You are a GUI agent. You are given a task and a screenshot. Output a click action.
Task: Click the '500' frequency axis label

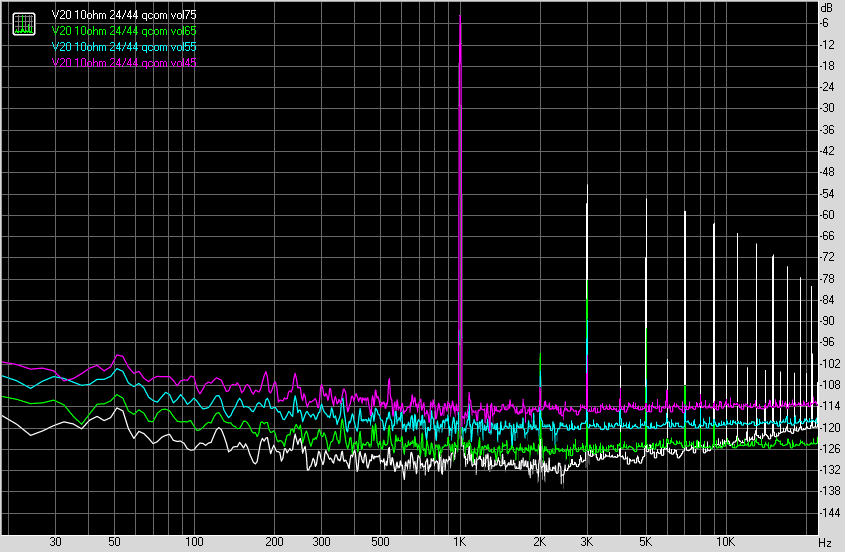[380, 542]
